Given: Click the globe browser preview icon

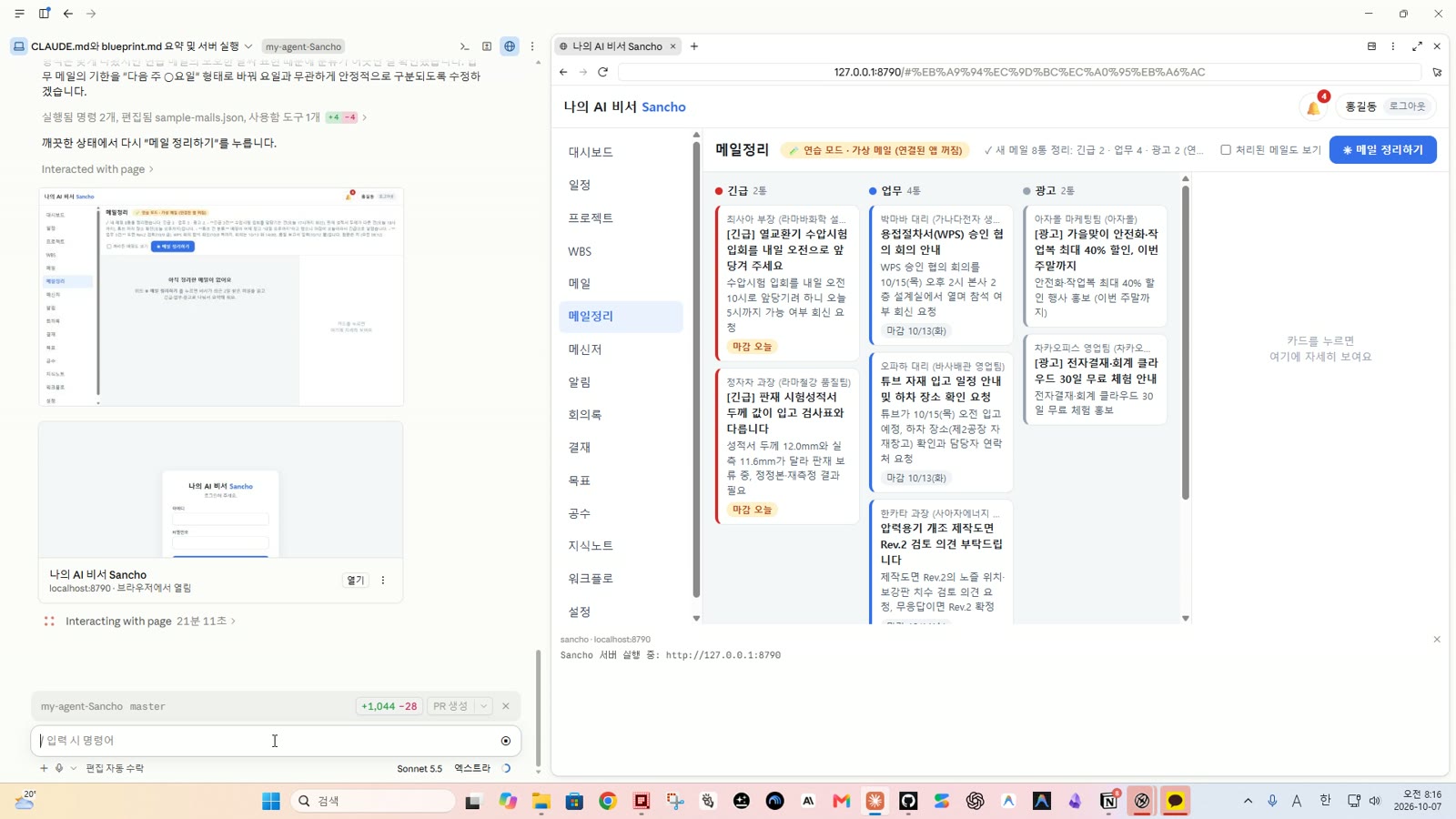Looking at the screenshot, I should 510,46.
